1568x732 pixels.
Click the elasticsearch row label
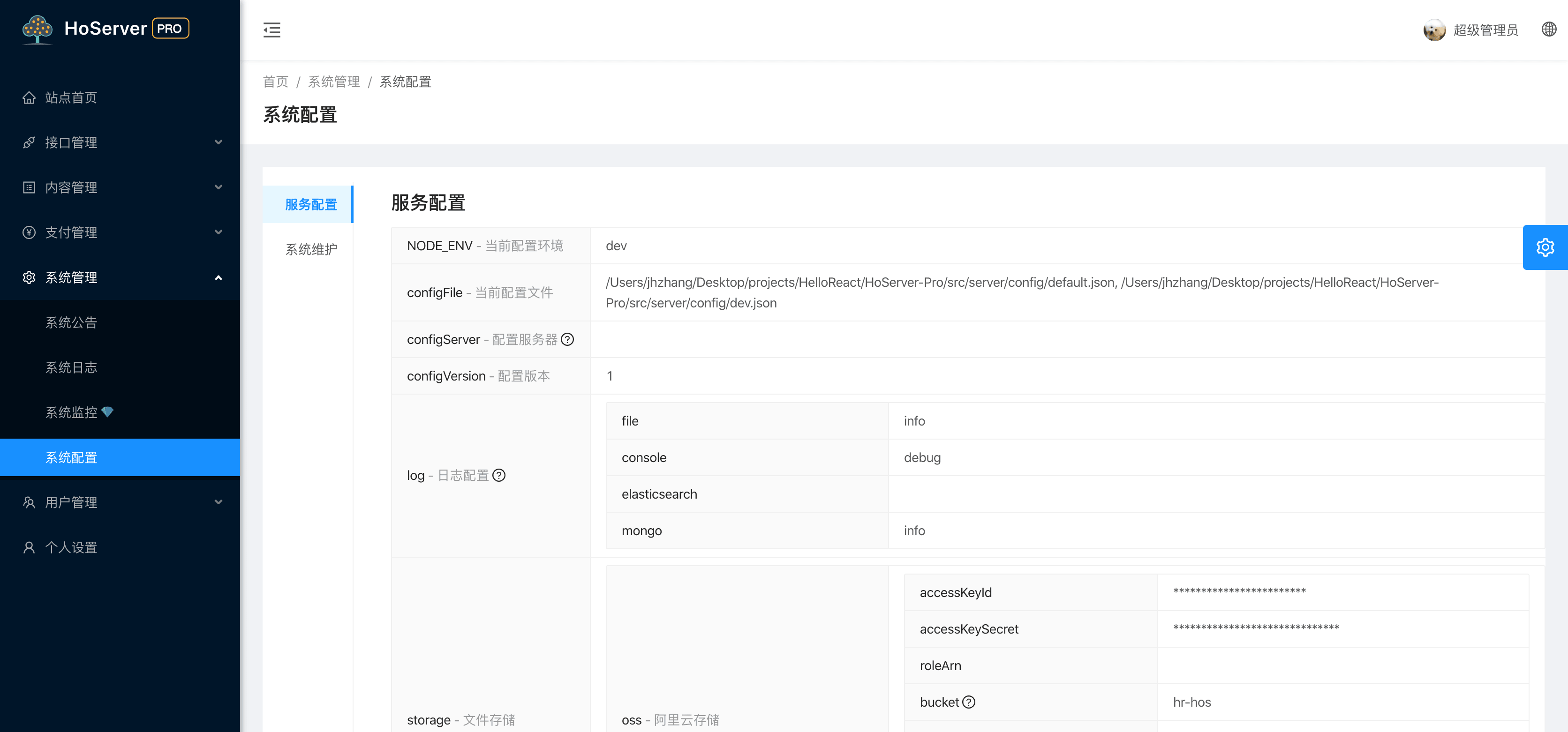coord(659,494)
